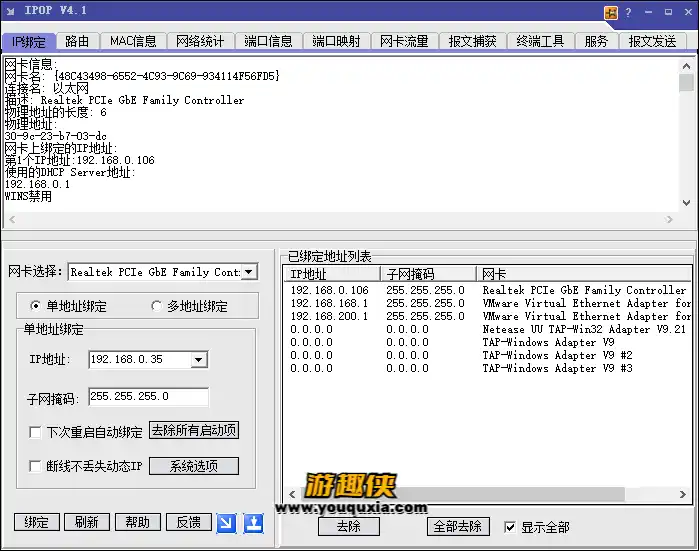The width and height of the screenshot is (699, 551).
Task: Expand the 网卡选择 dropdown
Action: pyautogui.click(x=249, y=271)
